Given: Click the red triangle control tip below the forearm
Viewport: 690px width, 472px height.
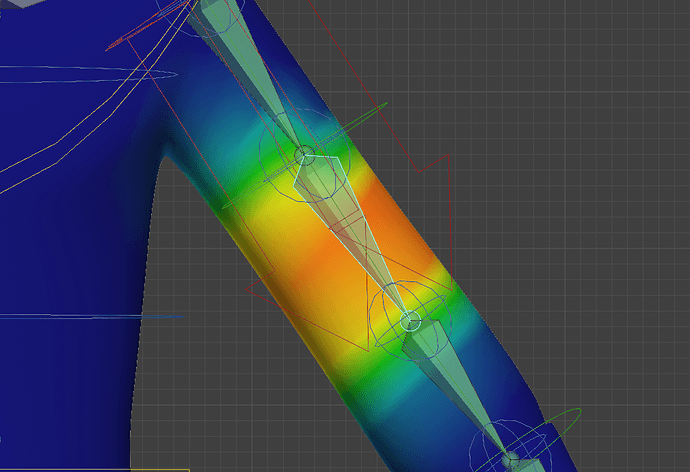Looking at the screenshot, I should click(x=368, y=351).
